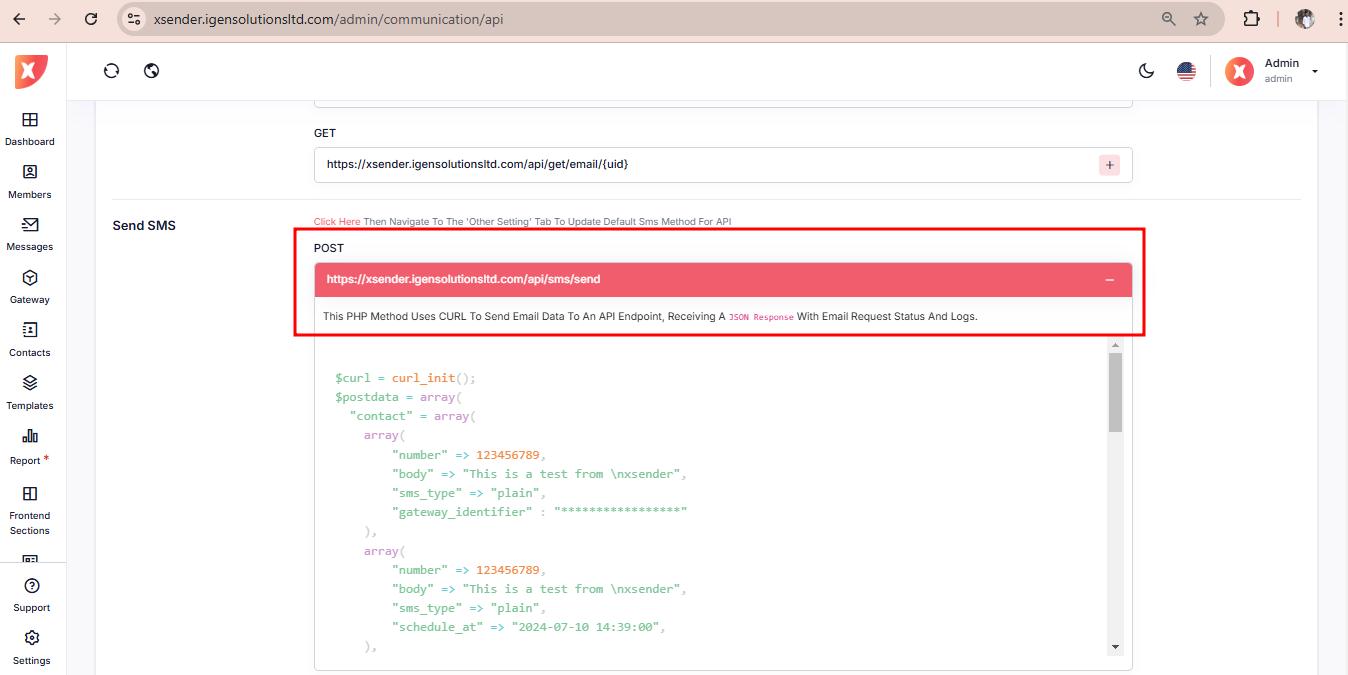
Task: Click the 'Click Here' link
Action: [337, 222]
